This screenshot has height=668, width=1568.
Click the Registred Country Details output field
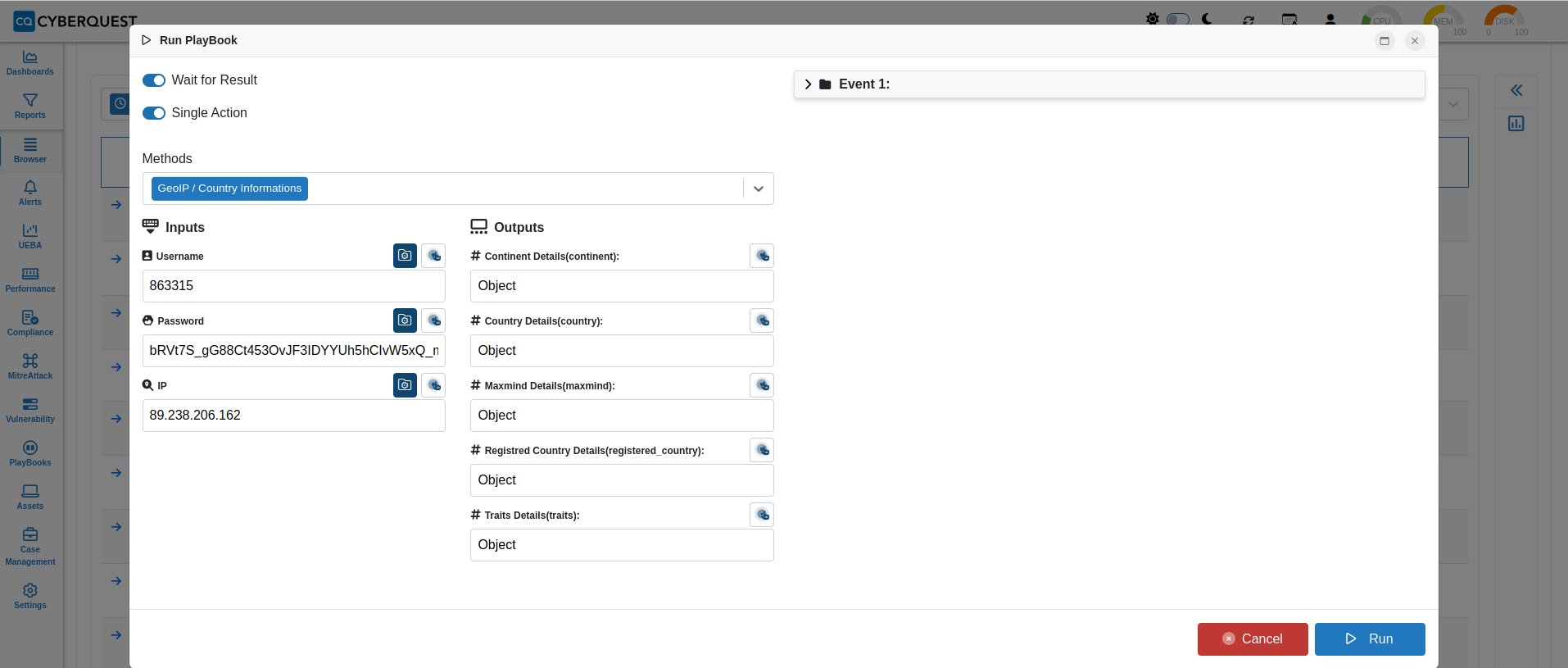click(622, 480)
